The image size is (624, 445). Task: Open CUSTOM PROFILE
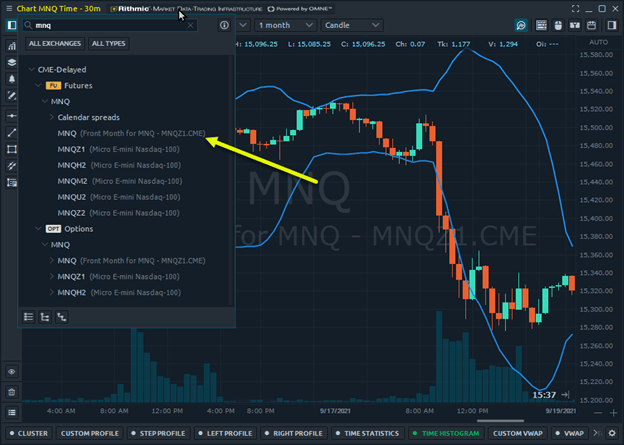click(90, 433)
